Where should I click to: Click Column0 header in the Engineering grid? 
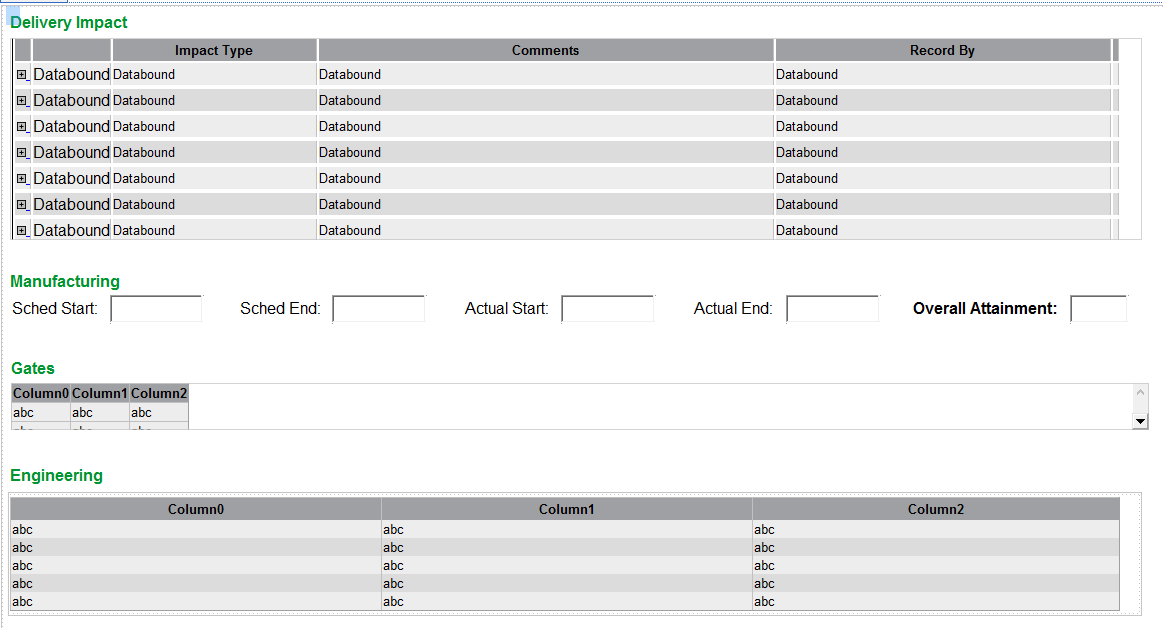pos(196,510)
